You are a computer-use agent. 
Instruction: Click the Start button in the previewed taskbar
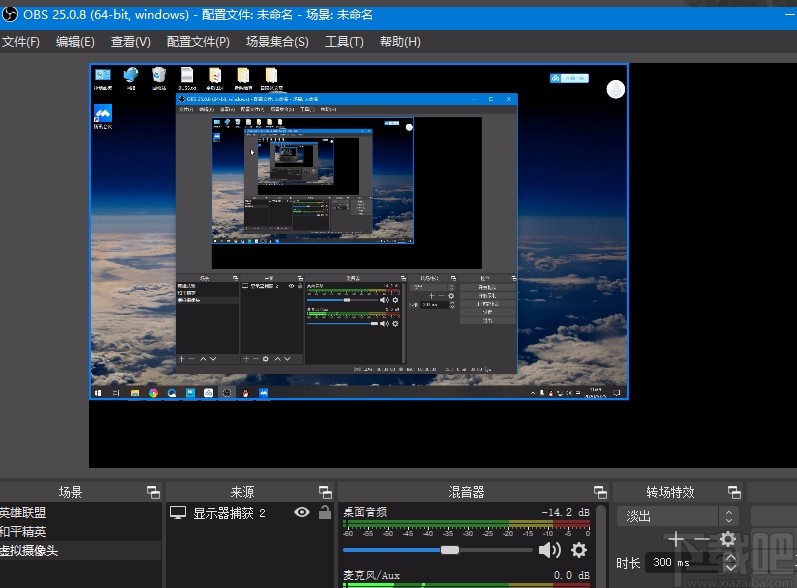pos(98,393)
